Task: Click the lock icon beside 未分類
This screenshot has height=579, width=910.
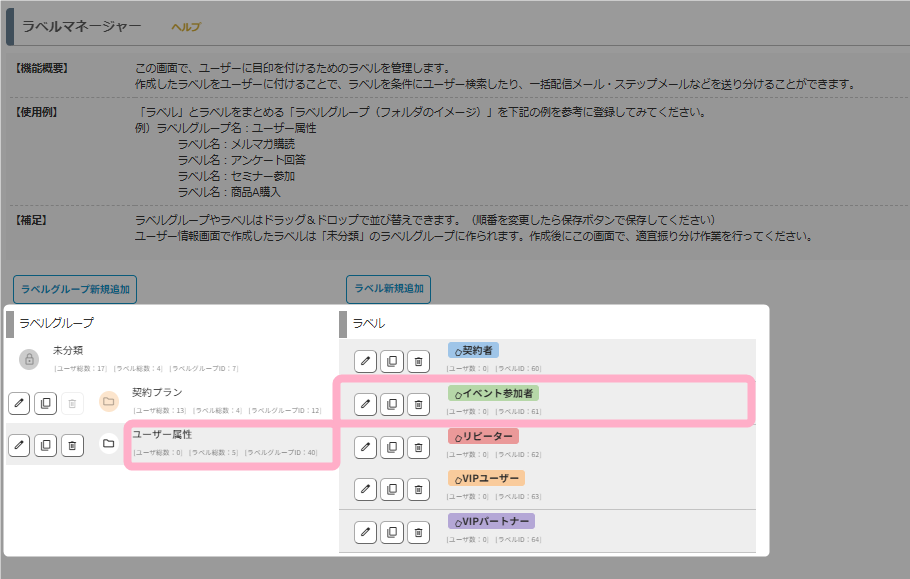Action: point(29,359)
